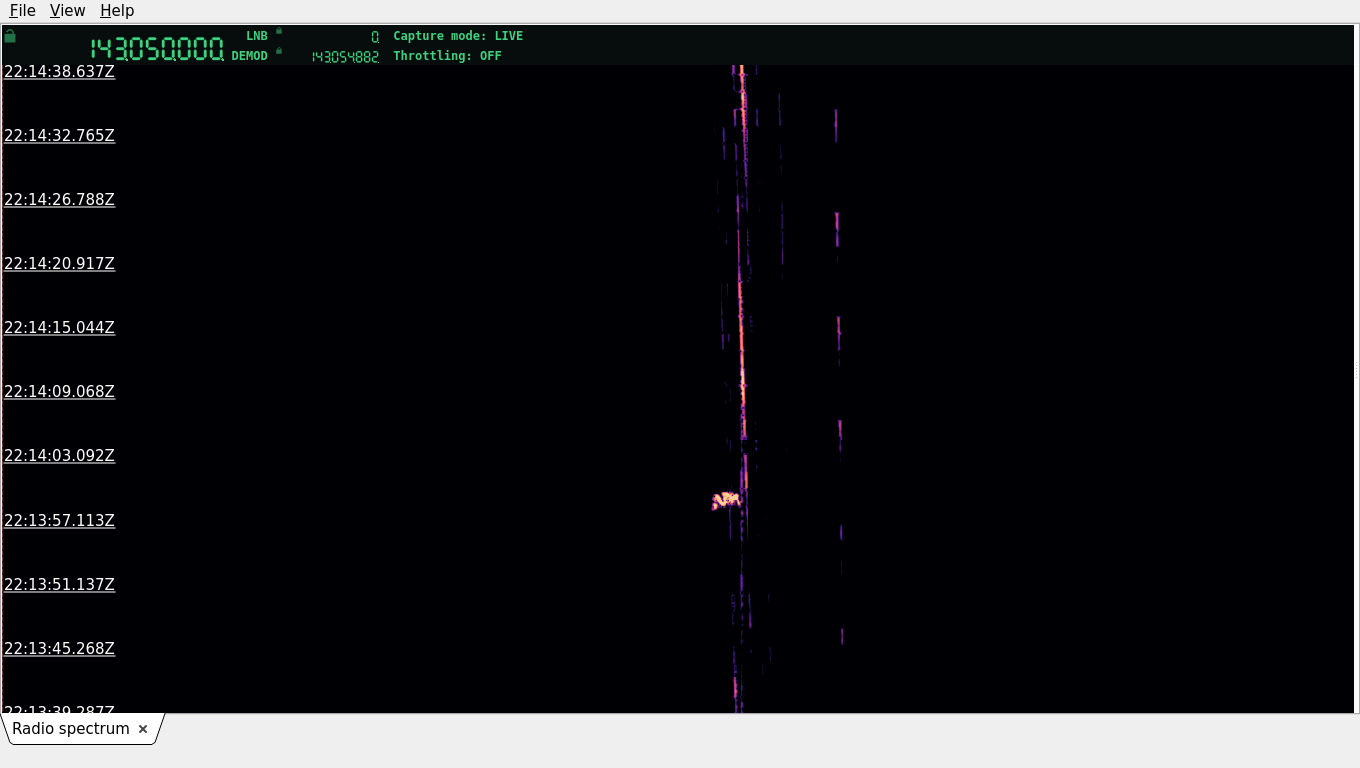Close the Radio spectrum tab
The width and height of the screenshot is (1360, 768).
click(143, 729)
